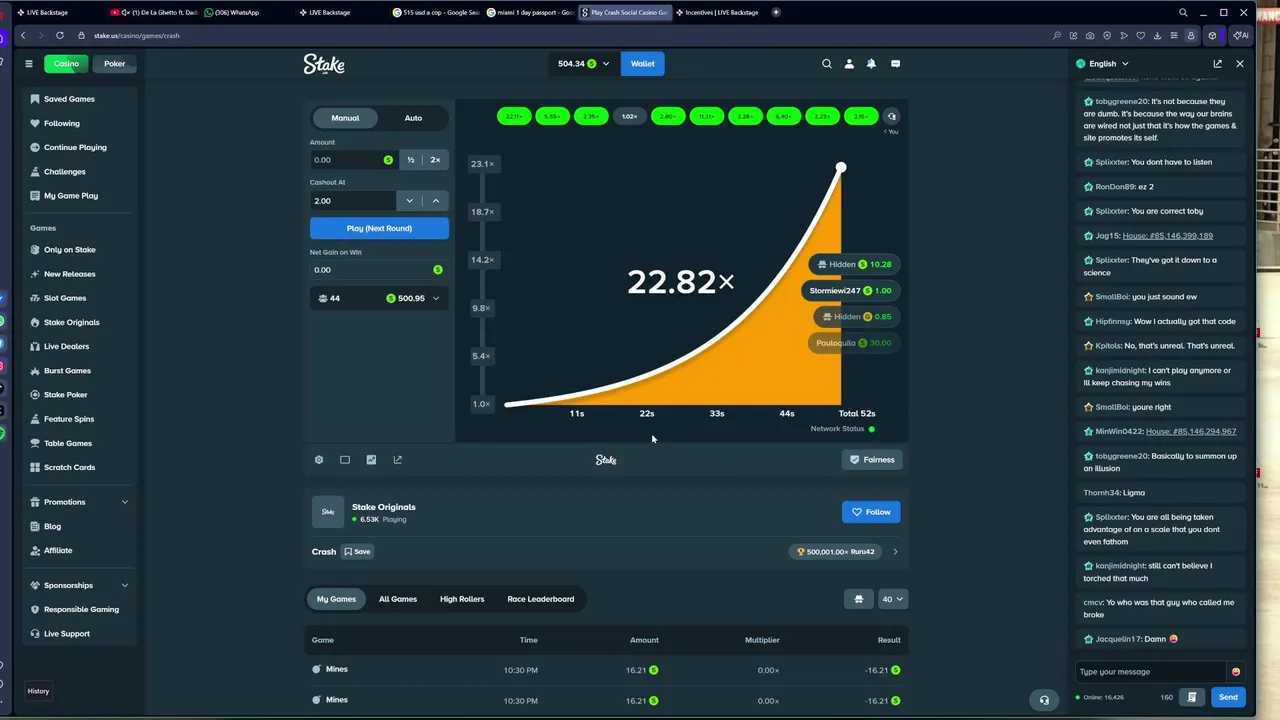Open bet history icon beside multiplier pills

(x=892, y=116)
